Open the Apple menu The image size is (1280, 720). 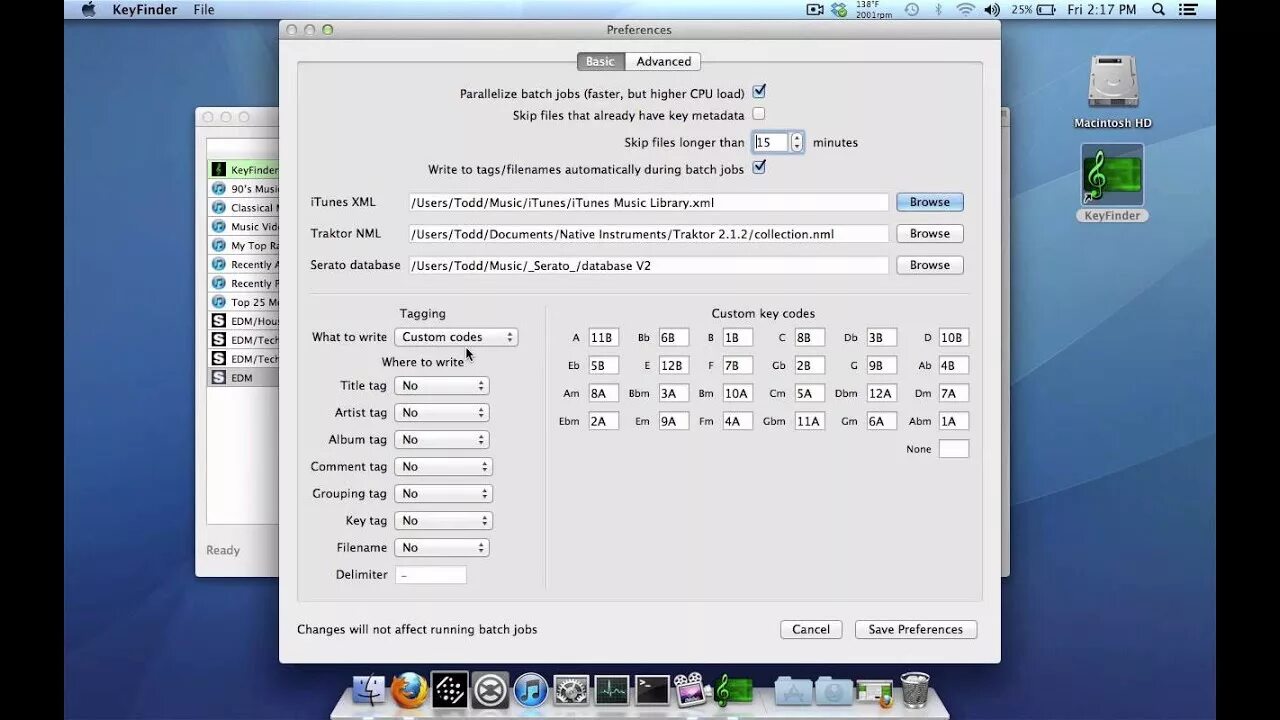88,10
